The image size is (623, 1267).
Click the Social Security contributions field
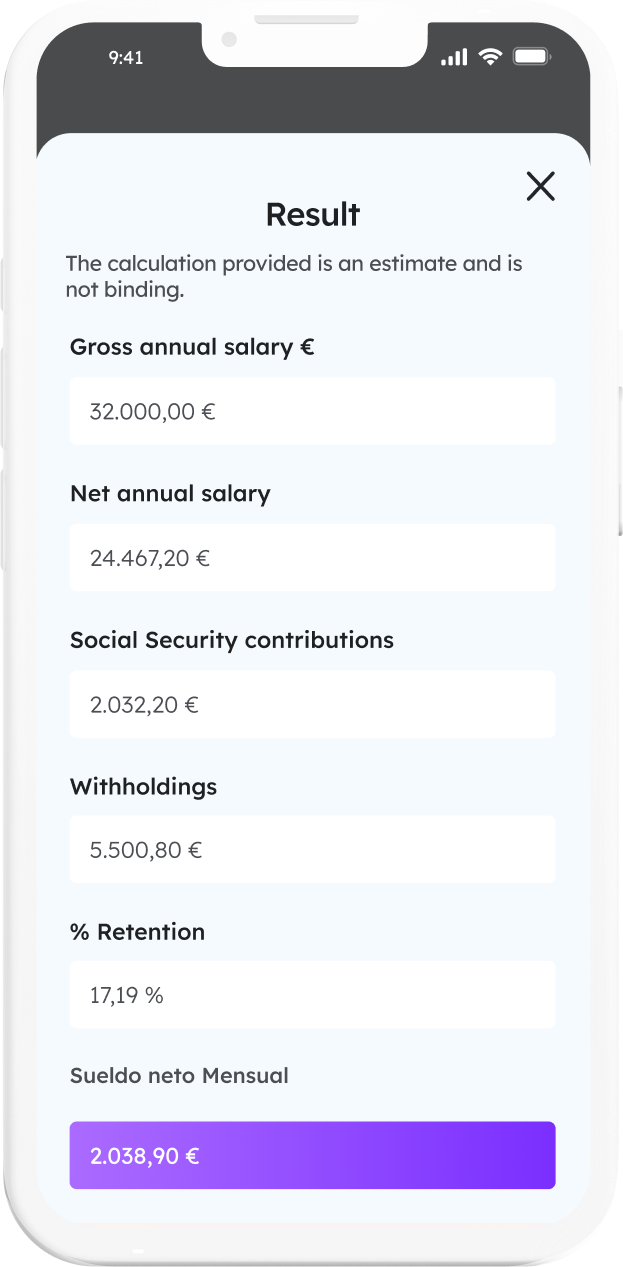312,704
